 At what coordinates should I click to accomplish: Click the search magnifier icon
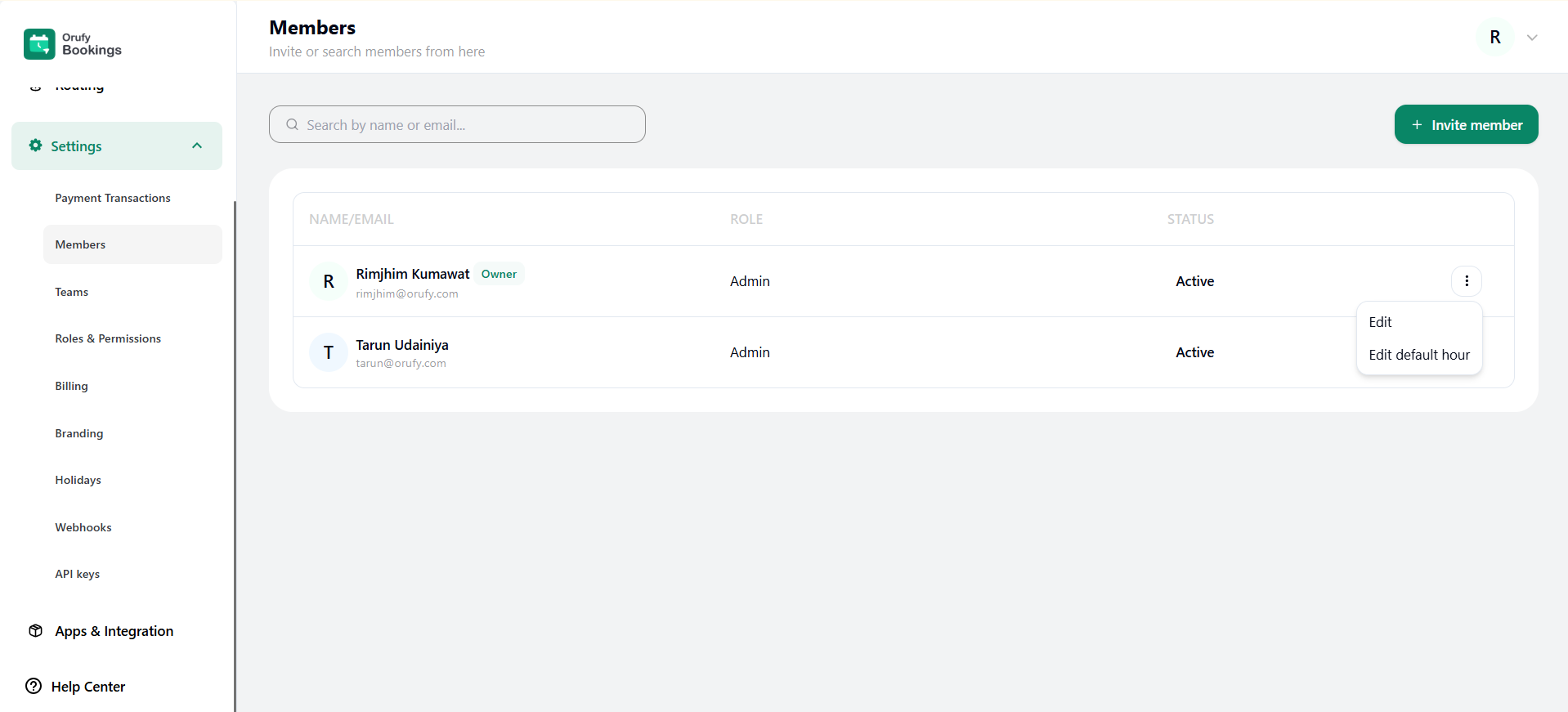(292, 125)
